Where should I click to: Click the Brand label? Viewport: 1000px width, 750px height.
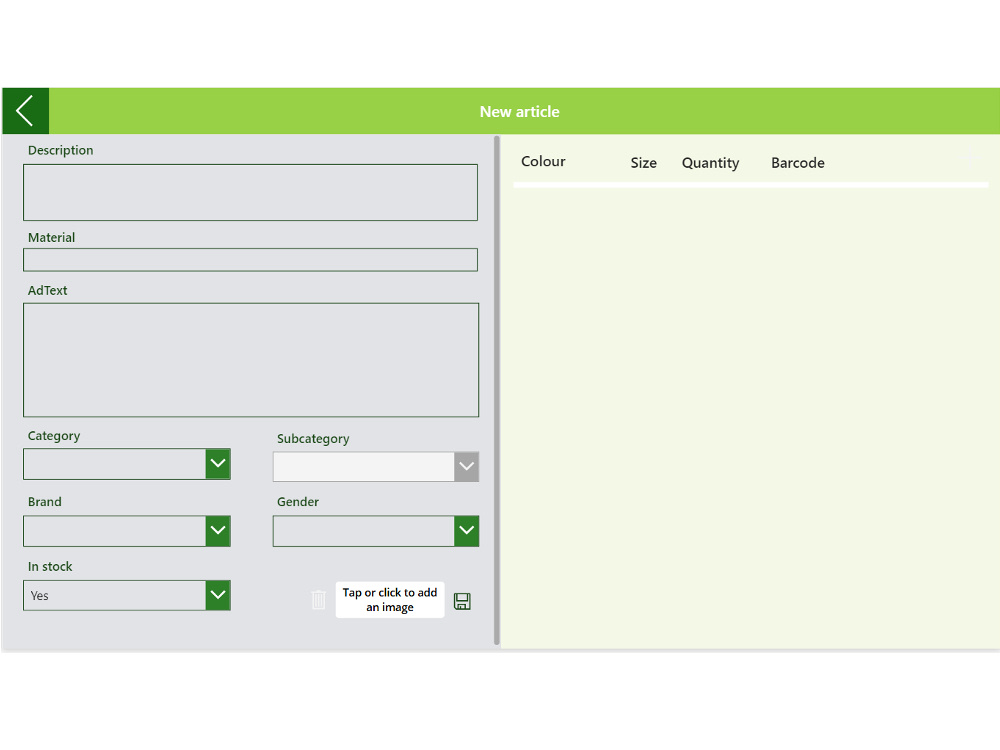45,502
